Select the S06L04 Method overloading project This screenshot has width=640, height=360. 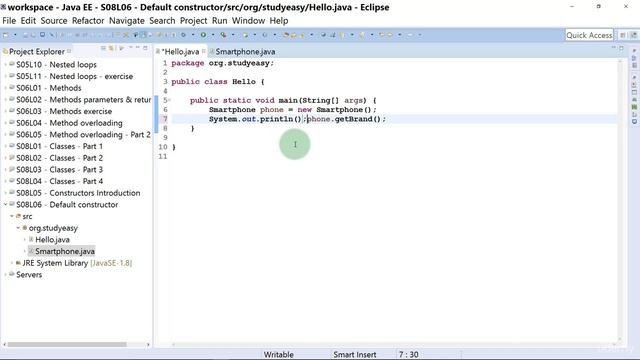point(69,123)
